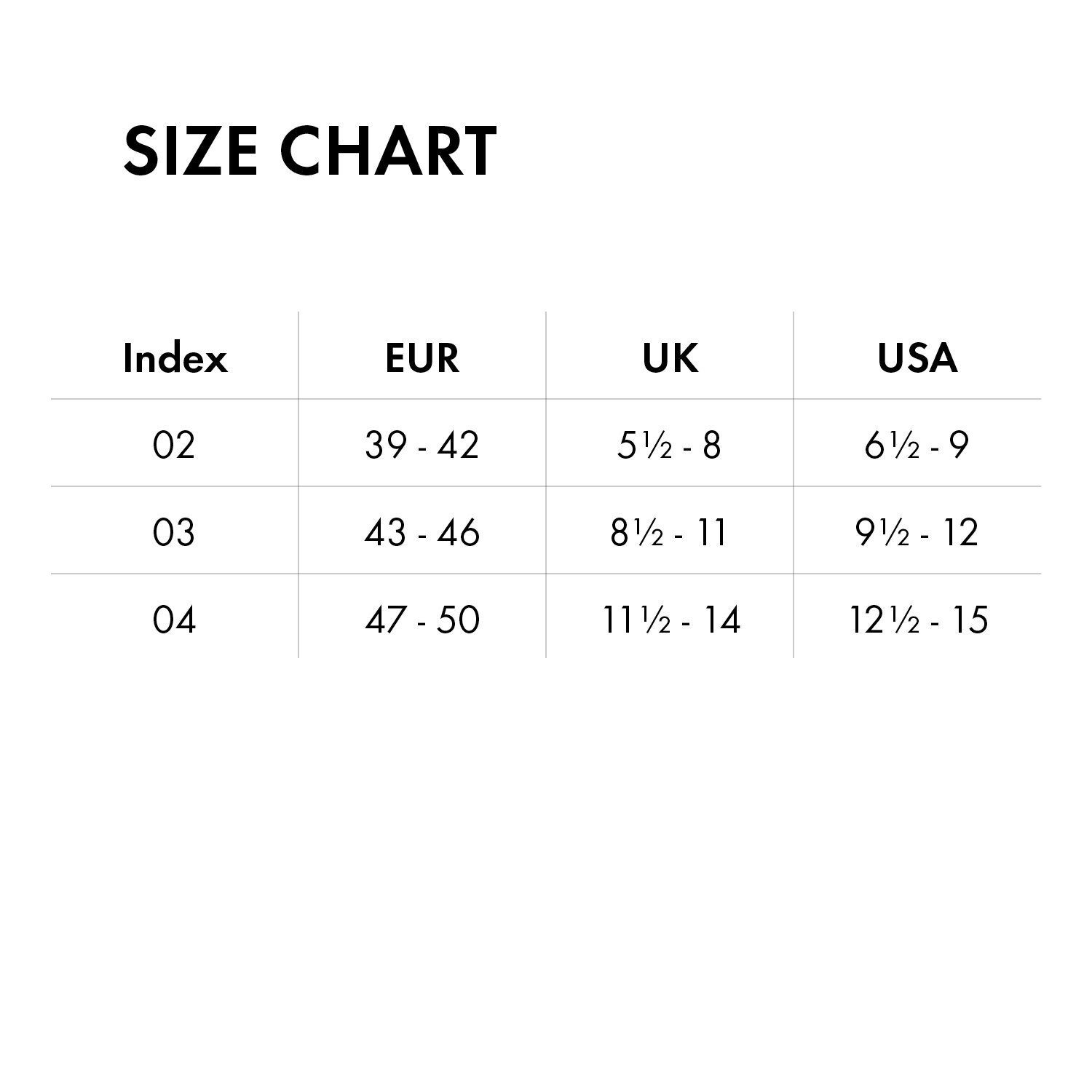Pick the USA size range 9½ - 12
This screenshot has width=1092, height=1092.
coord(917,532)
